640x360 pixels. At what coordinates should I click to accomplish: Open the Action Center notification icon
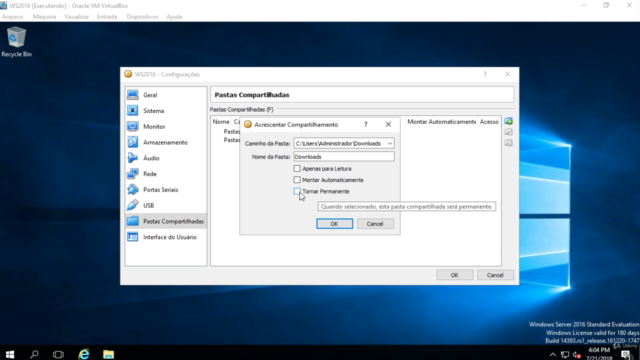click(626, 355)
